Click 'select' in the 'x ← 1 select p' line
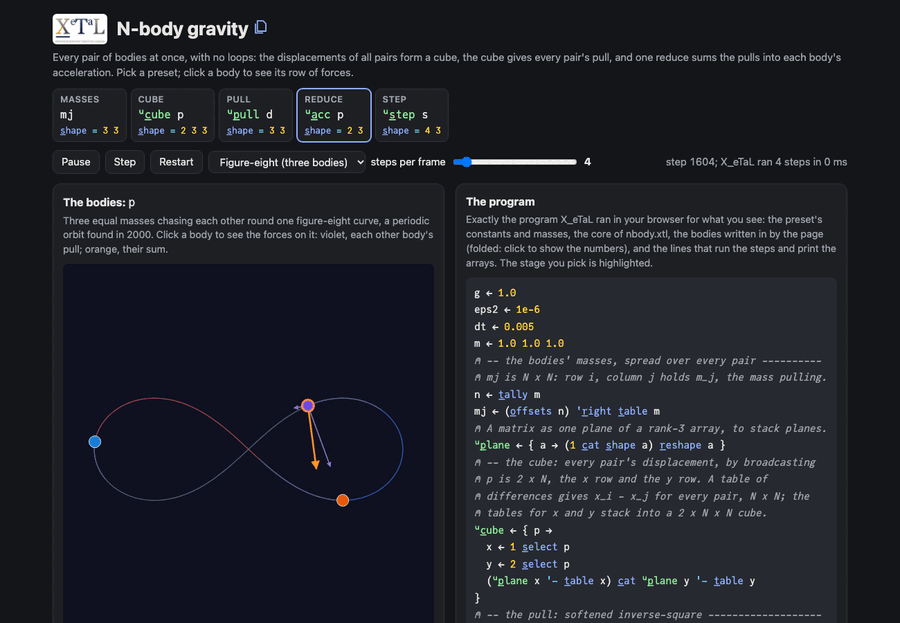The image size is (900, 623). (x=540, y=547)
